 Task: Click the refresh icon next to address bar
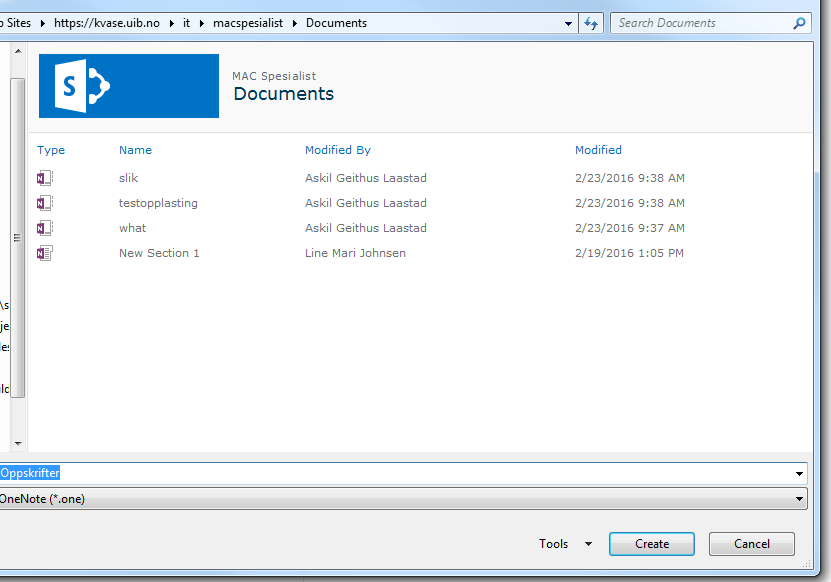pyautogui.click(x=591, y=23)
